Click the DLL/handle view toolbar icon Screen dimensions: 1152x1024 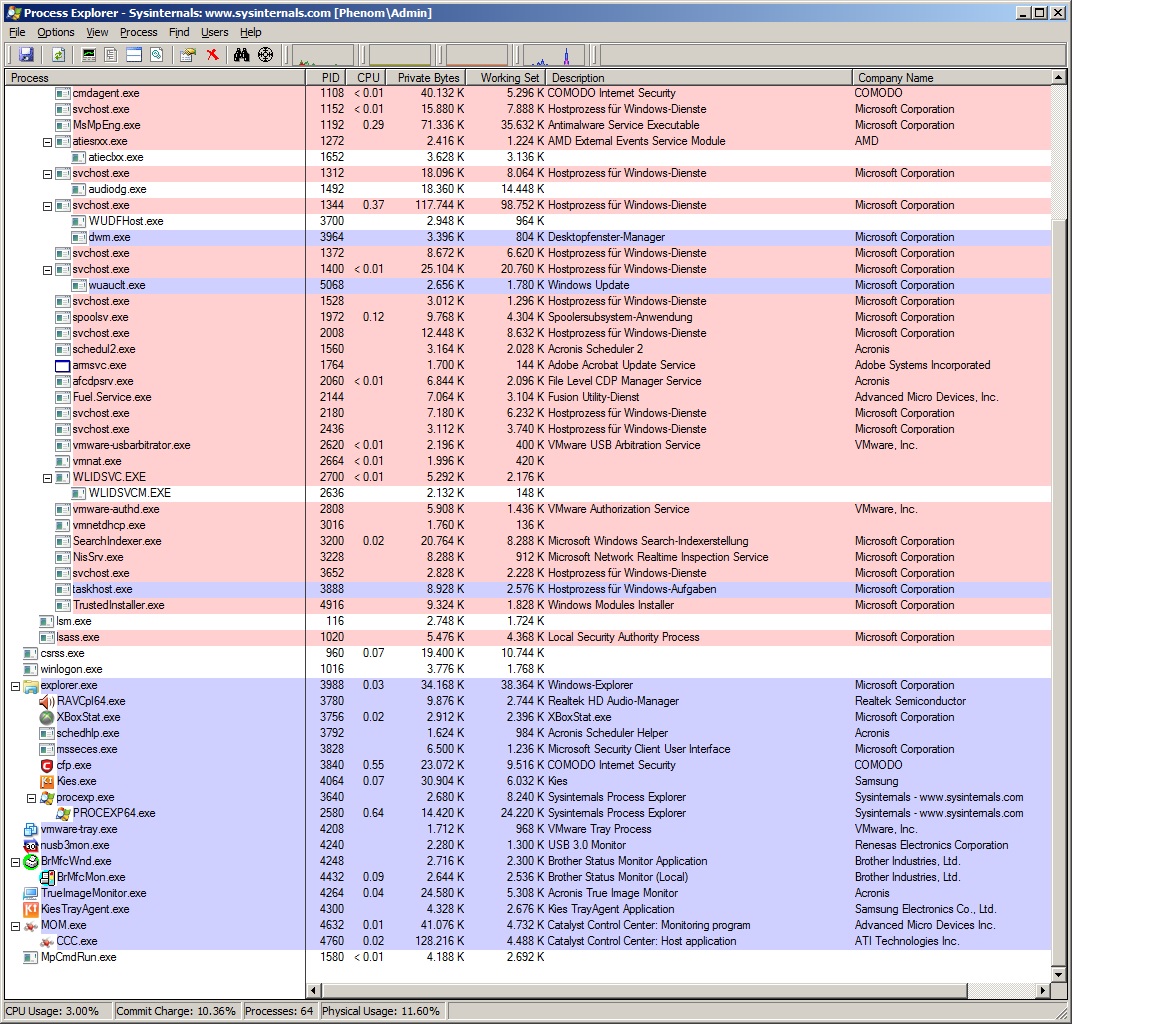tap(156, 55)
